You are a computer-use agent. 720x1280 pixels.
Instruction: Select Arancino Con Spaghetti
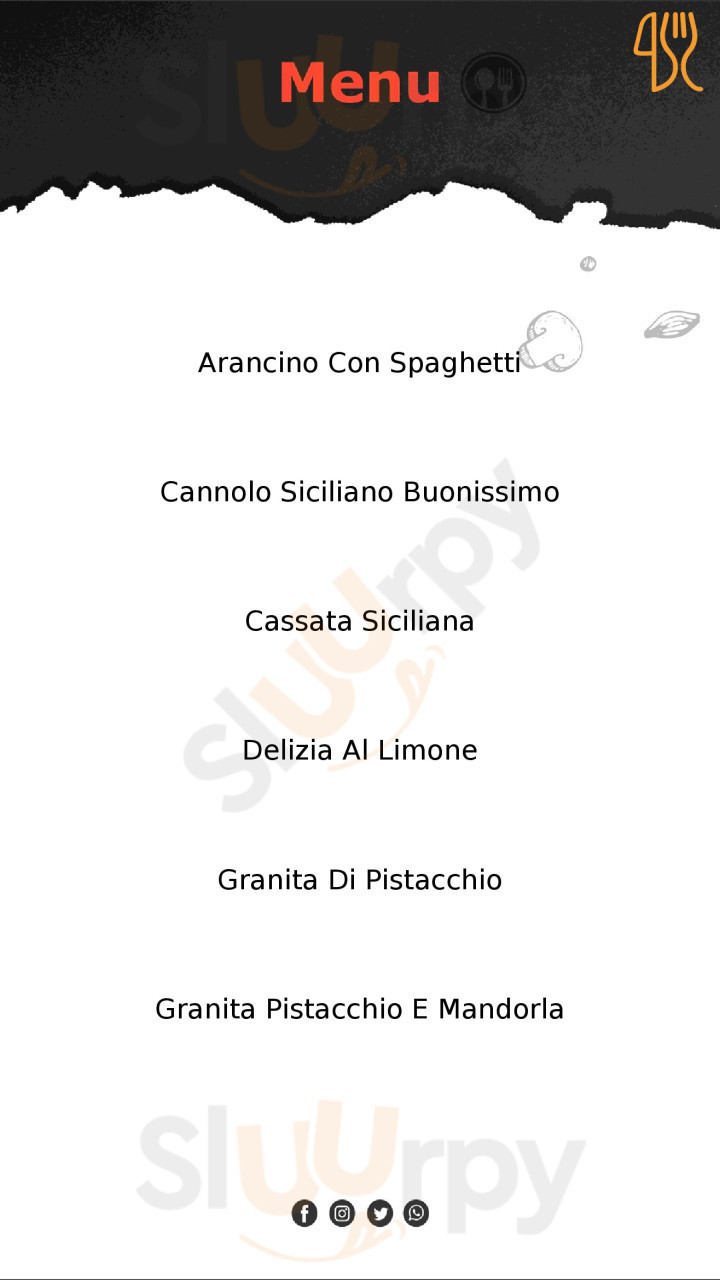359,363
